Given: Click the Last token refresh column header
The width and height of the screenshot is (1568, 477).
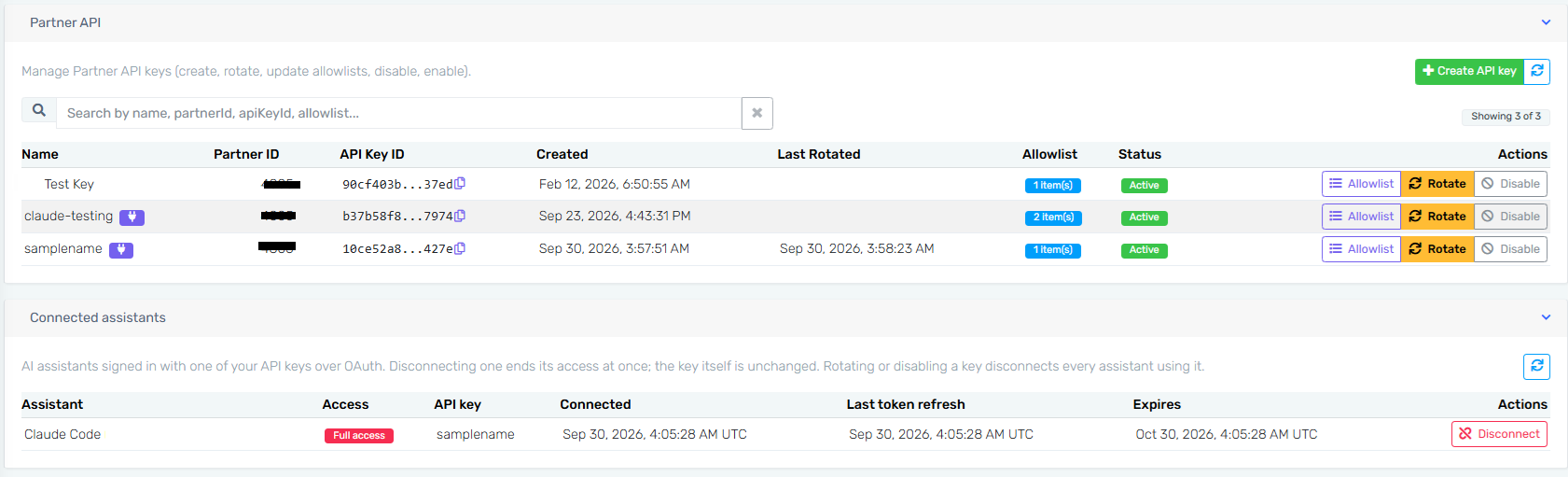Looking at the screenshot, I should (x=906, y=404).
